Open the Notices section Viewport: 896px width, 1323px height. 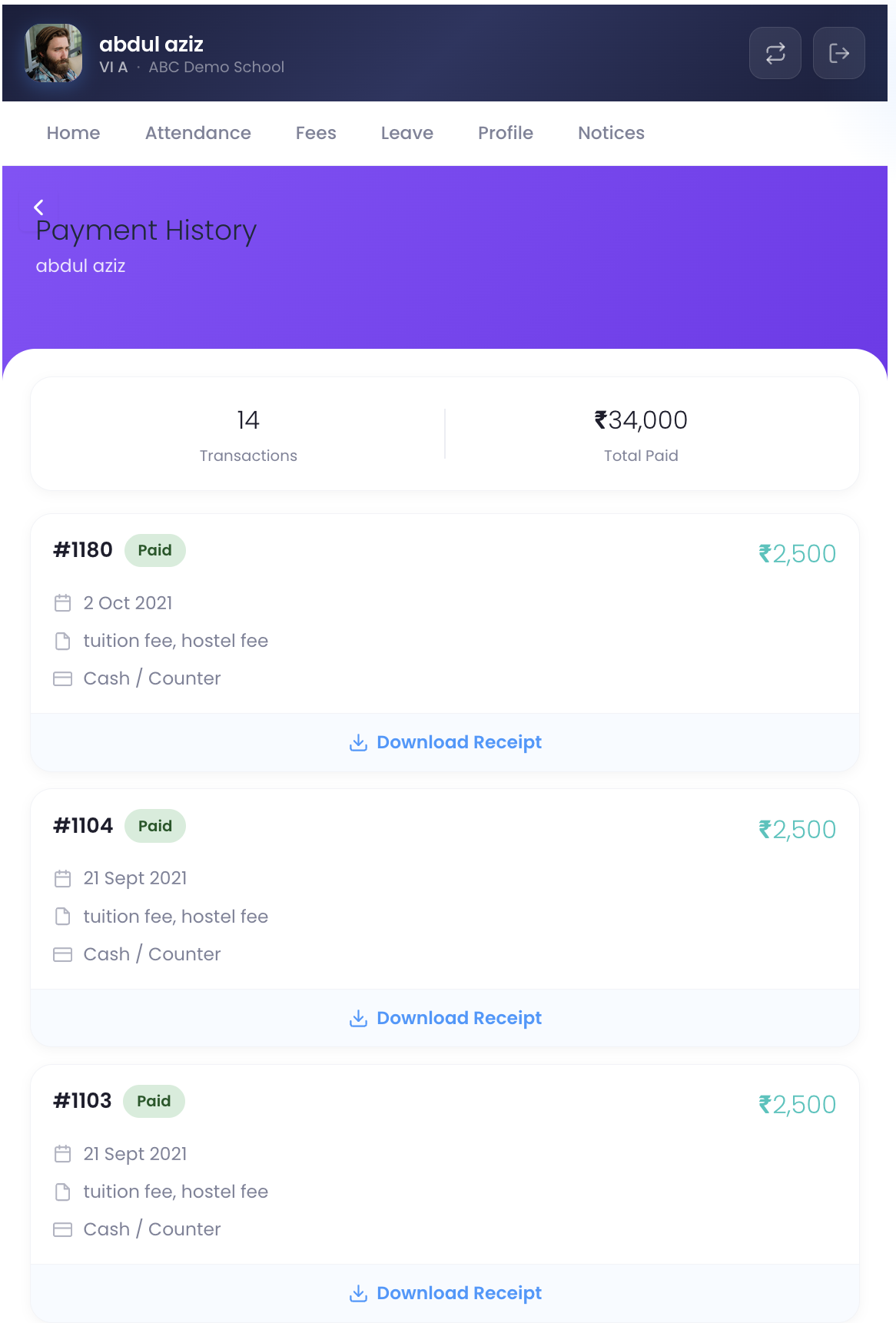611,133
